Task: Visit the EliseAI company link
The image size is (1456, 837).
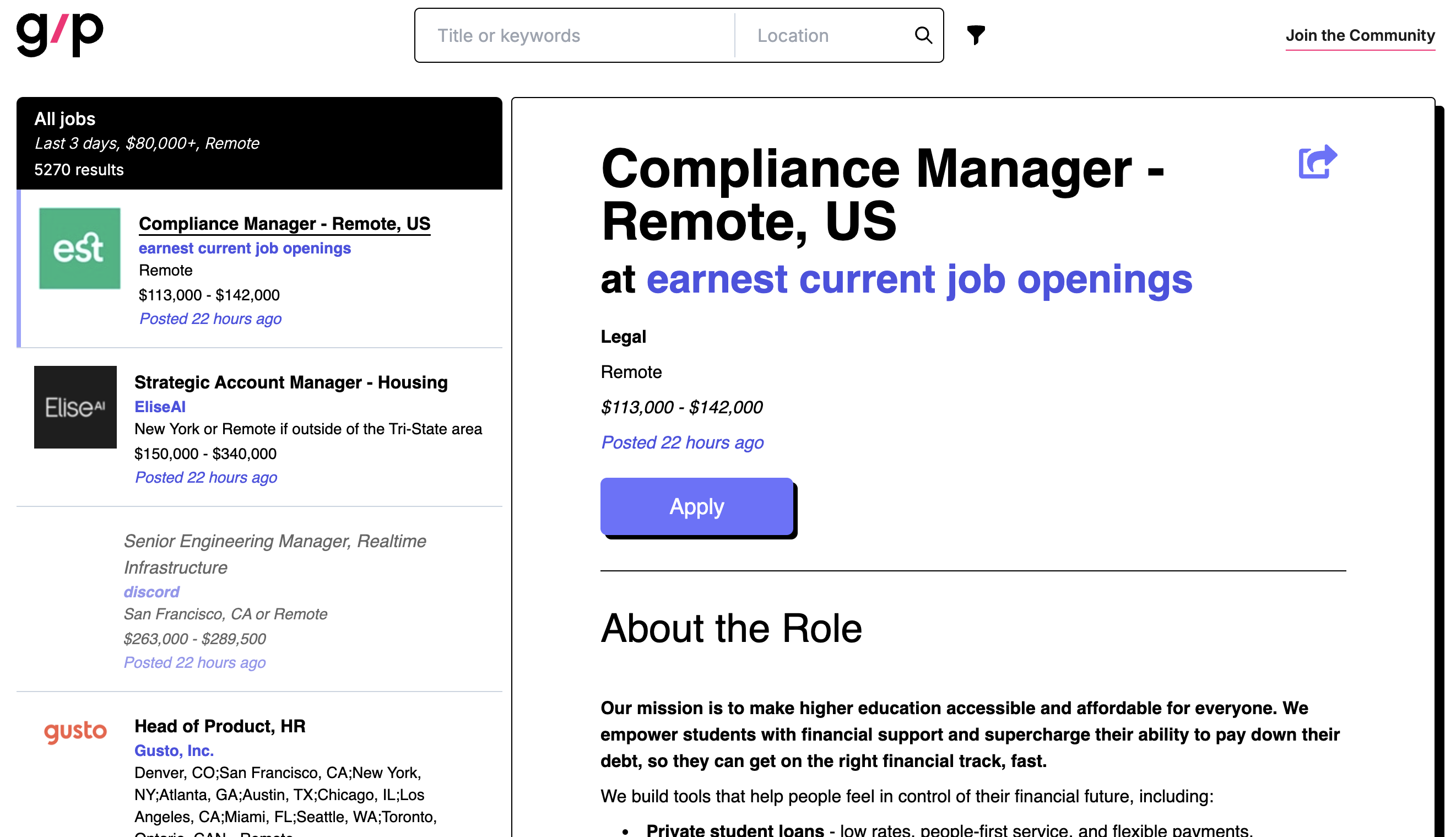Action: pyautogui.click(x=160, y=407)
